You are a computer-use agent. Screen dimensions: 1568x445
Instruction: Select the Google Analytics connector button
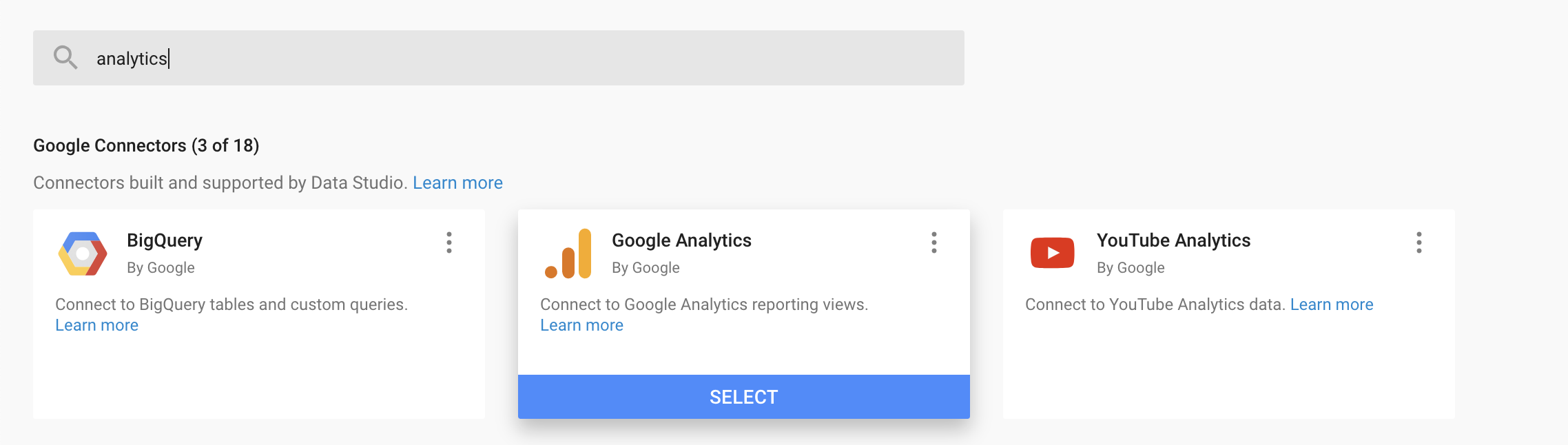(x=744, y=397)
